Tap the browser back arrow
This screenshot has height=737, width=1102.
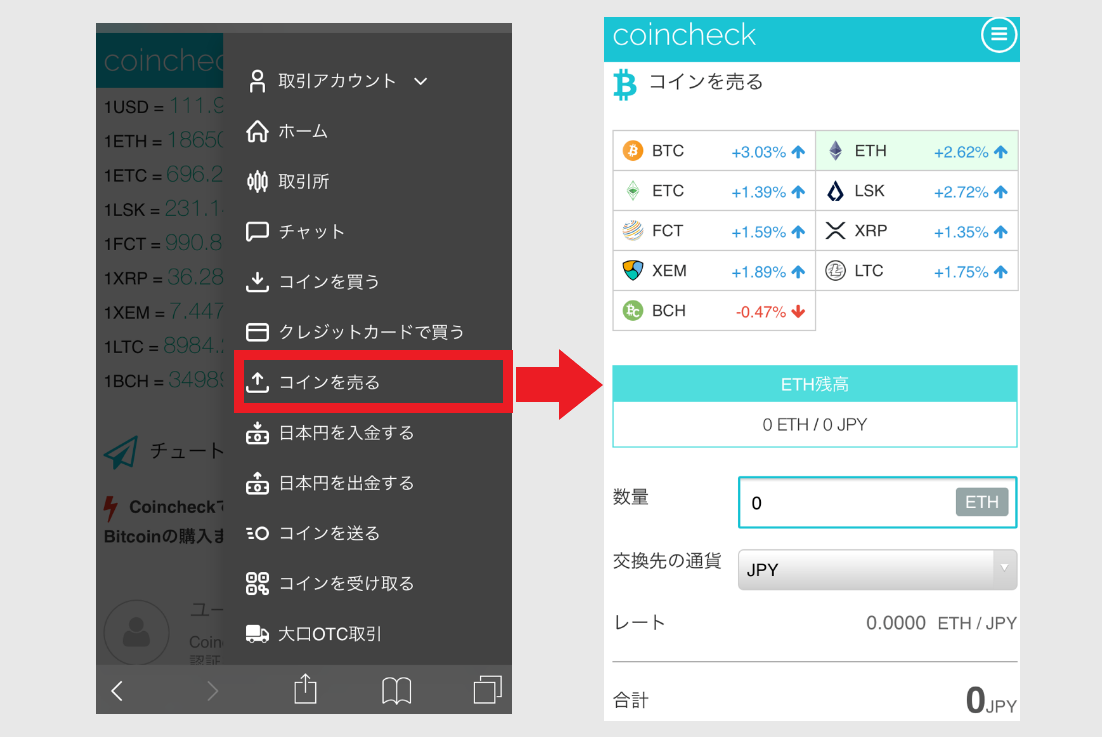(x=117, y=691)
